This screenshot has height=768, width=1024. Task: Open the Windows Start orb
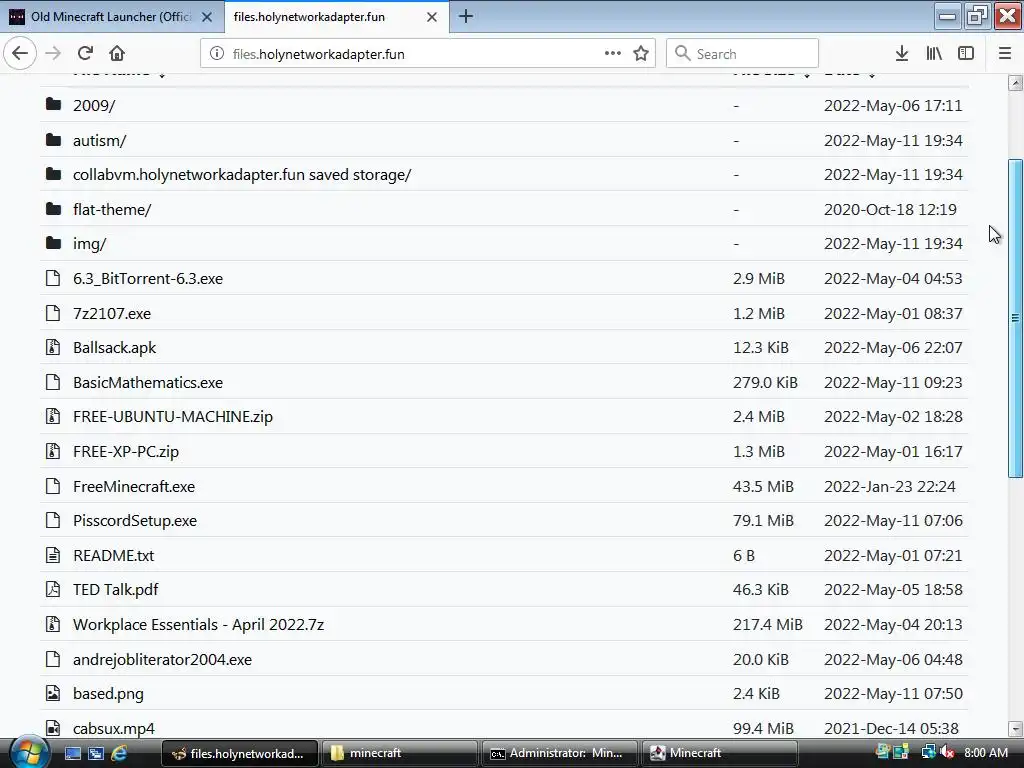coord(28,753)
